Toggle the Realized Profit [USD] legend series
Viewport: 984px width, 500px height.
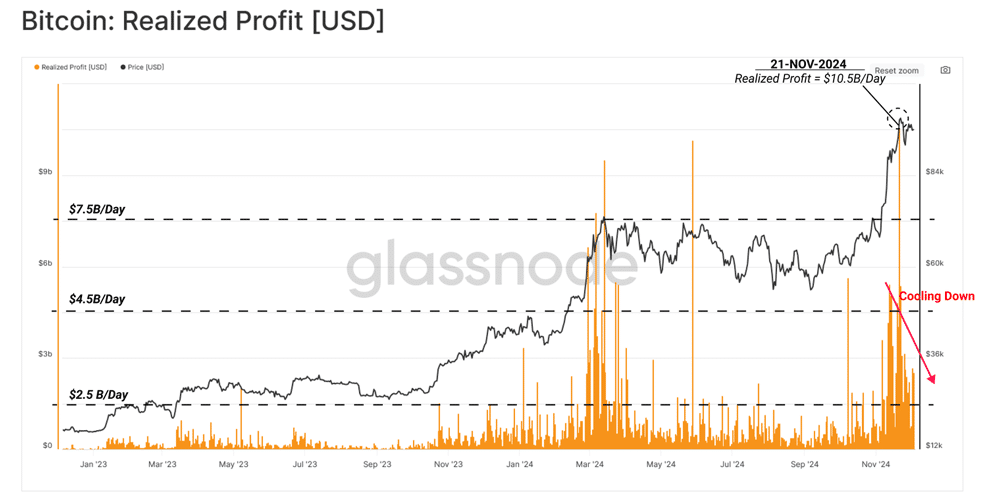coord(70,67)
